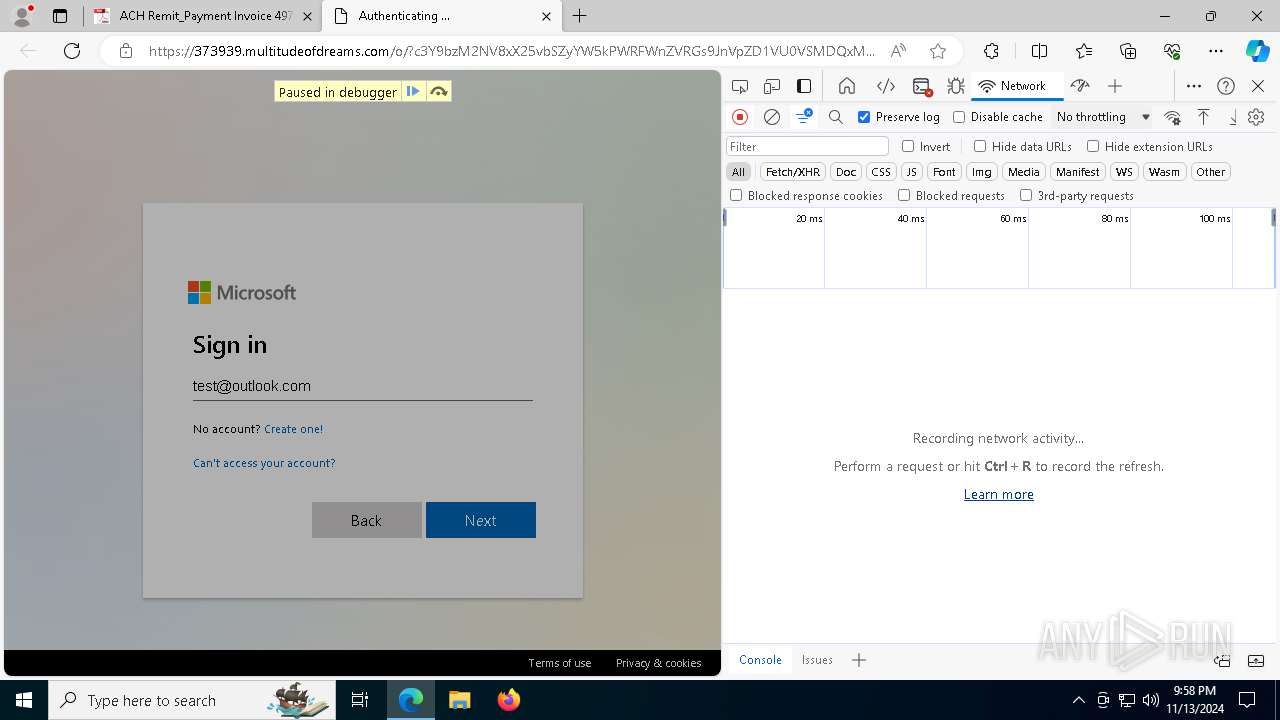Click the network Filter text field

pos(807,146)
